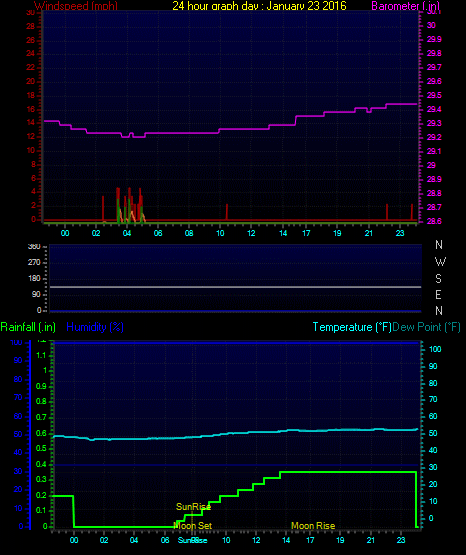The width and height of the screenshot is (466, 555).
Task: Click the Humidity (%) legend label
Action: click(95, 327)
